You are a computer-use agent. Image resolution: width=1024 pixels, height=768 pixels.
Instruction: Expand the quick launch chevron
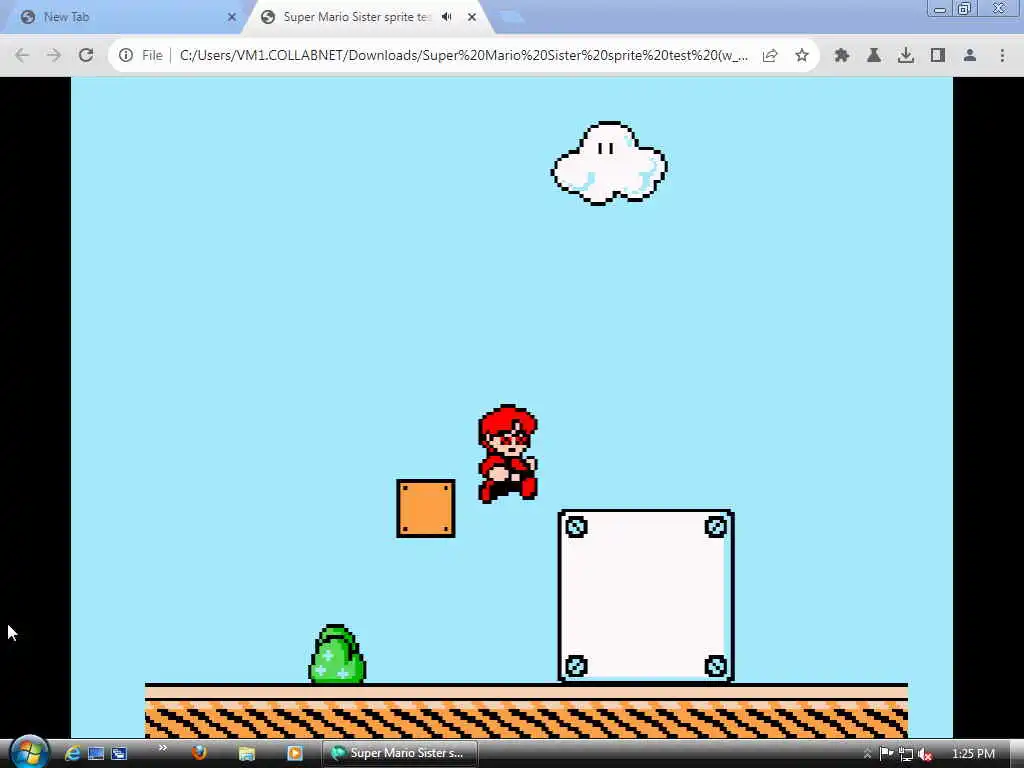pos(163,748)
